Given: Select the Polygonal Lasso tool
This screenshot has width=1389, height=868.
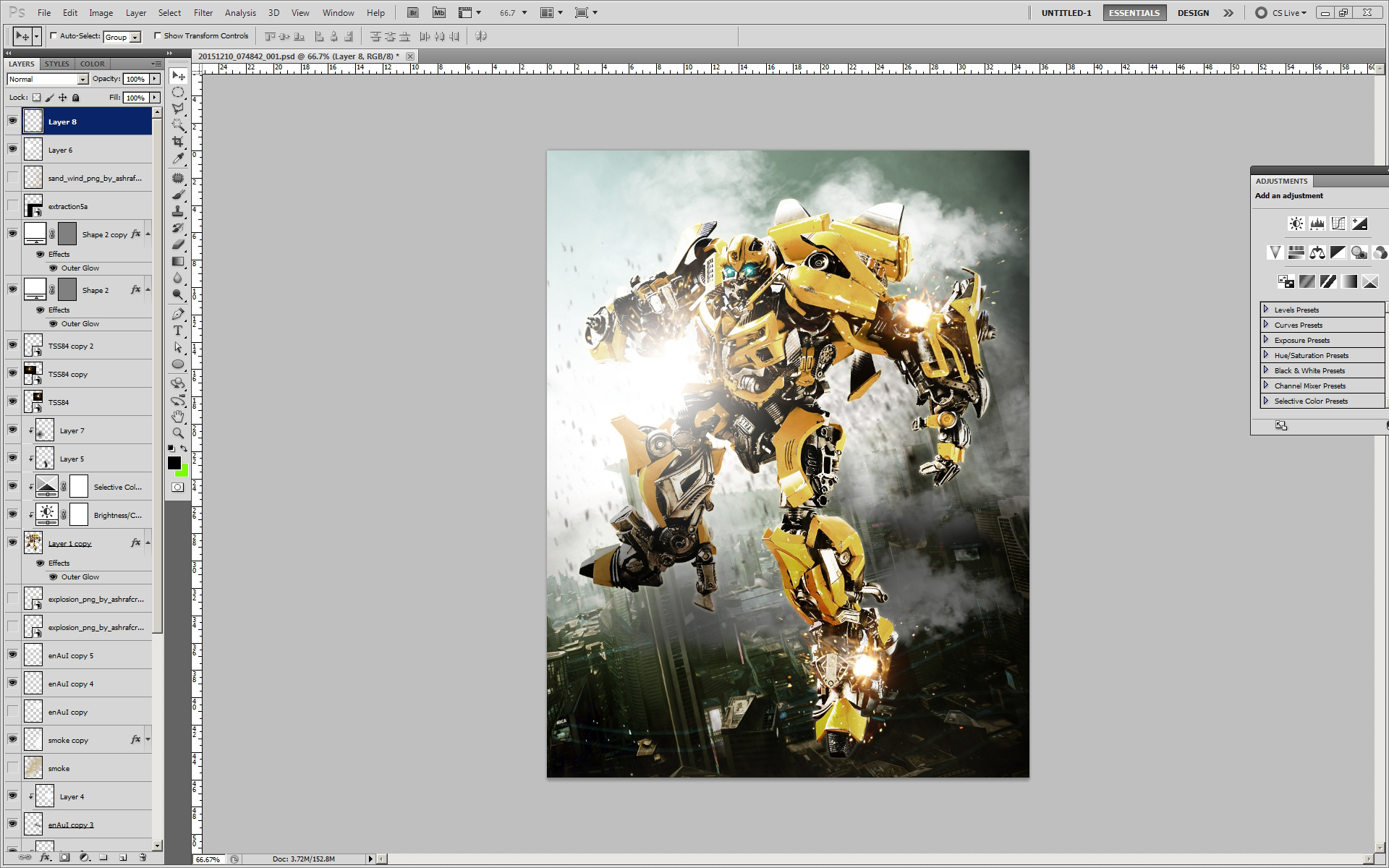Looking at the screenshot, I should click(178, 109).
